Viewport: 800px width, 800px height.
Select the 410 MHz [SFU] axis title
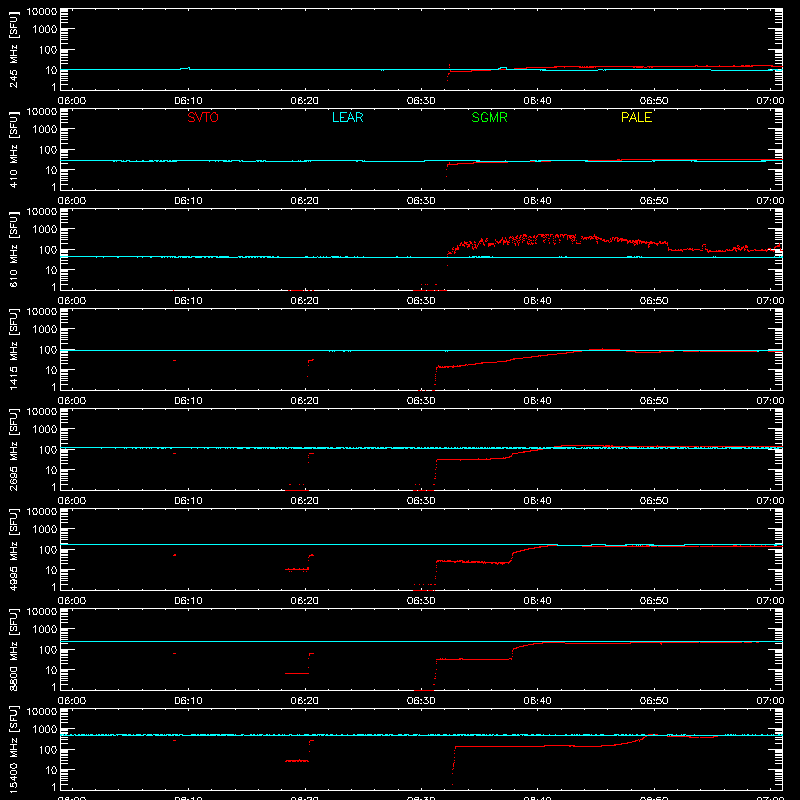pos(13,150)
